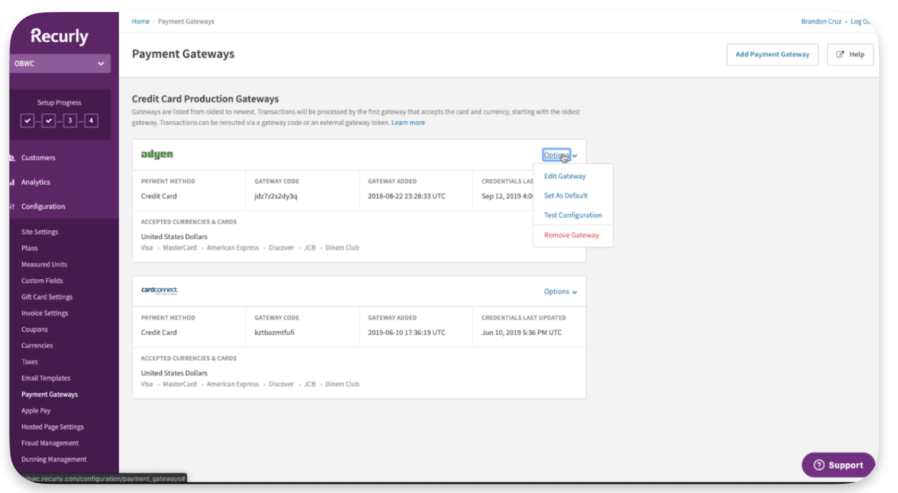Open Apple Pay settings
898x493 pixels.
[x=36, y=411]
